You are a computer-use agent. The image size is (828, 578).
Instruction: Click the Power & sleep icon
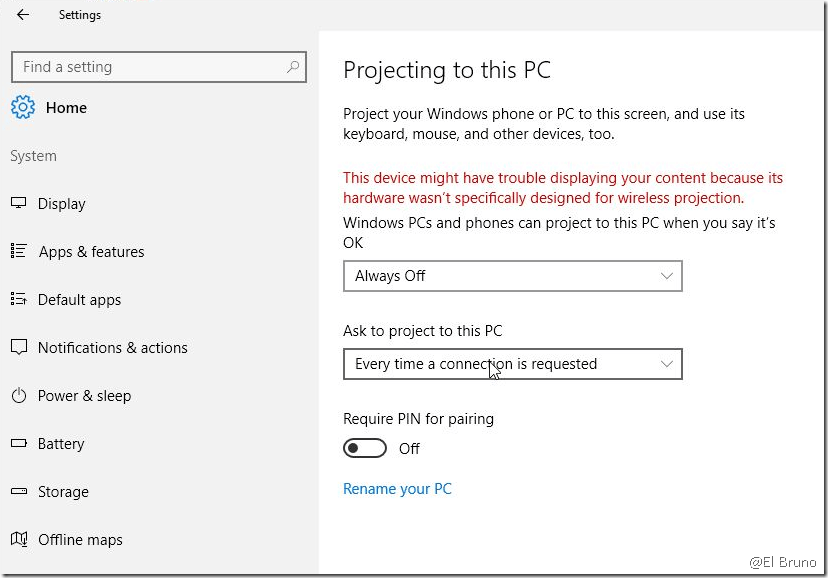pos(18,395)
